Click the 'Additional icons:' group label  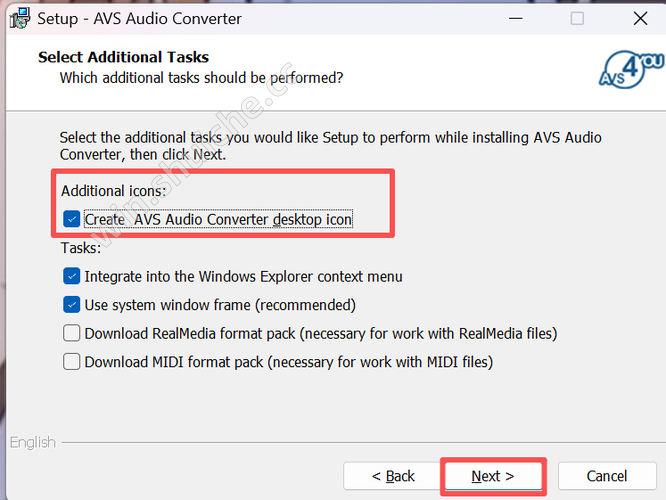pyautogui.click(x=113, y=190)
